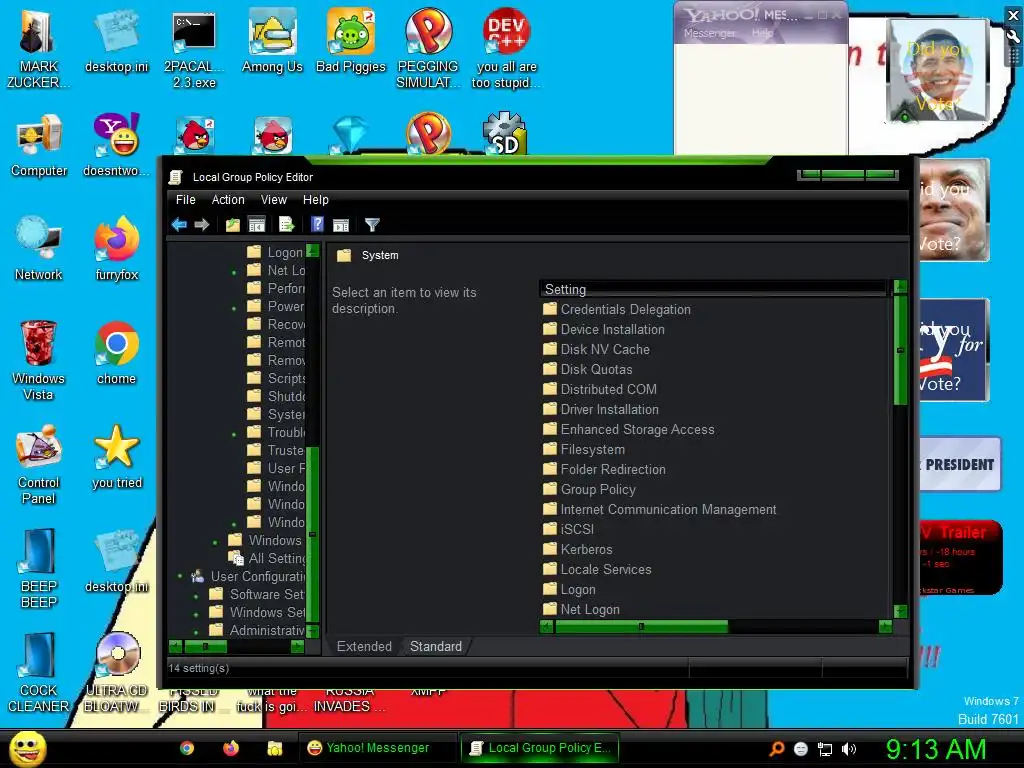This screenshot has width=1024, height=768.
Task: Click the Export List toolbar icon
Action: tap(287, 225)
